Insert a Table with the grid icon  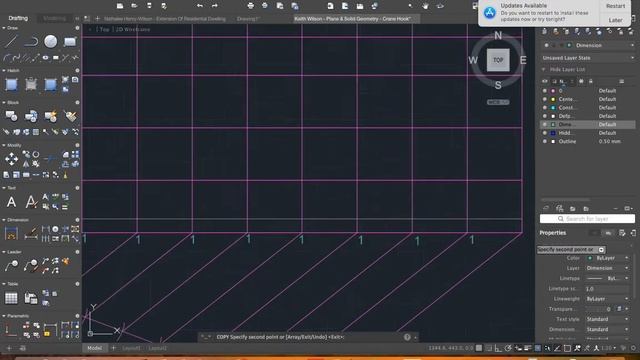11,298
